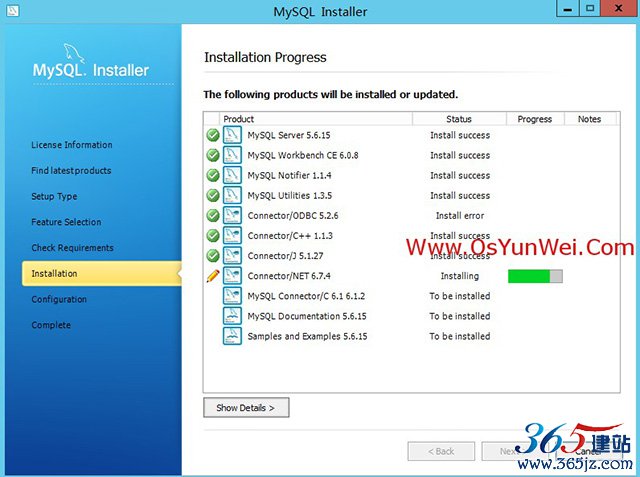Click green checkmark beside MySQL Server 5.6.15

click(213, 135)
